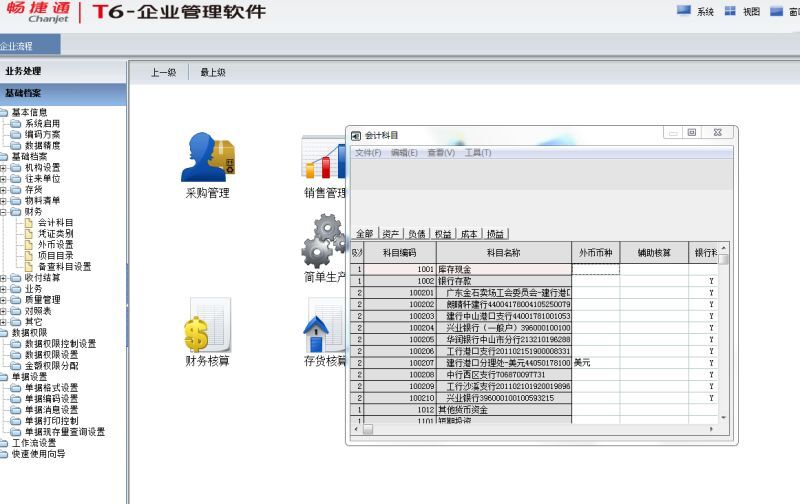Switch to the 损益 tab
Image resolution: width=800 pixels, height=504 pixels.
[495, 234]
